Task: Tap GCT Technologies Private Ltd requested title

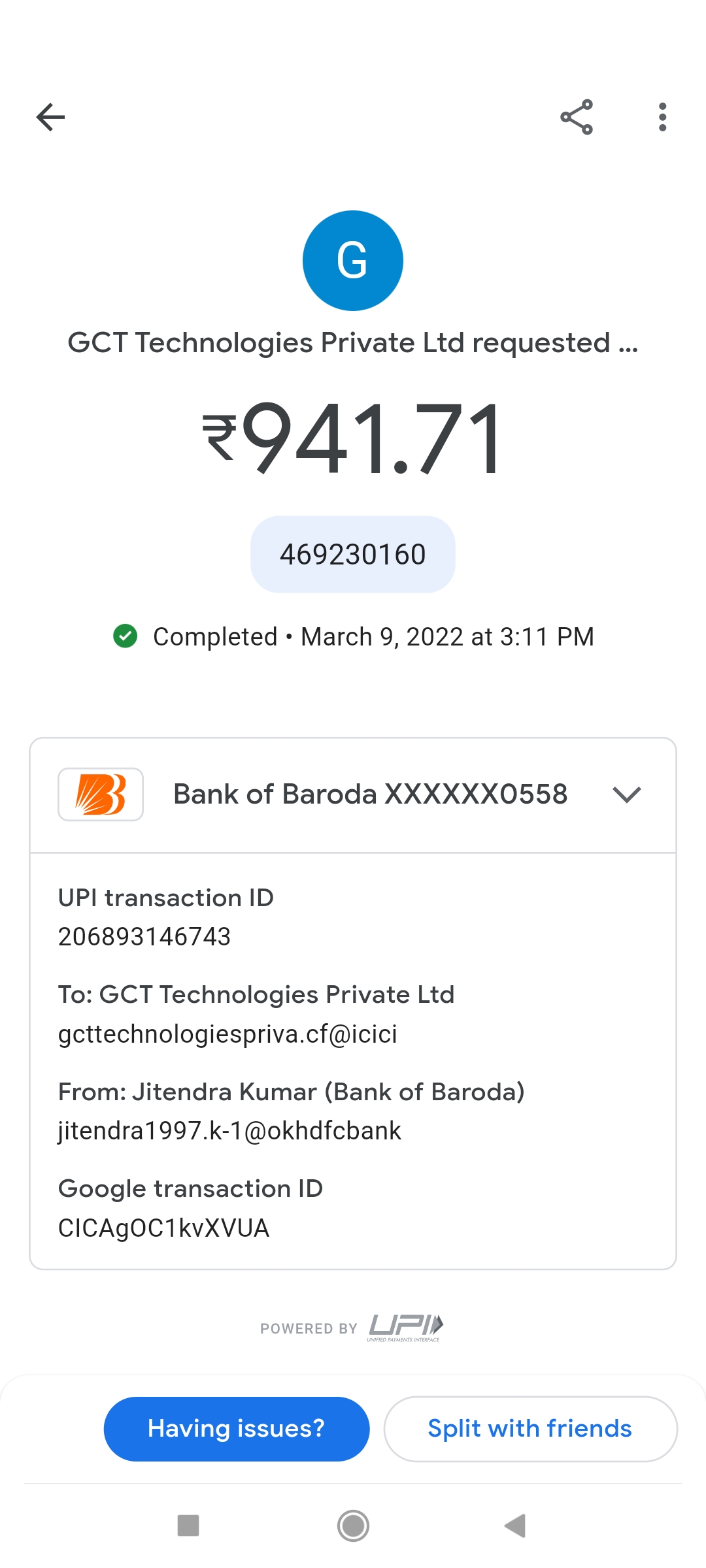Action: pos(353,343)
